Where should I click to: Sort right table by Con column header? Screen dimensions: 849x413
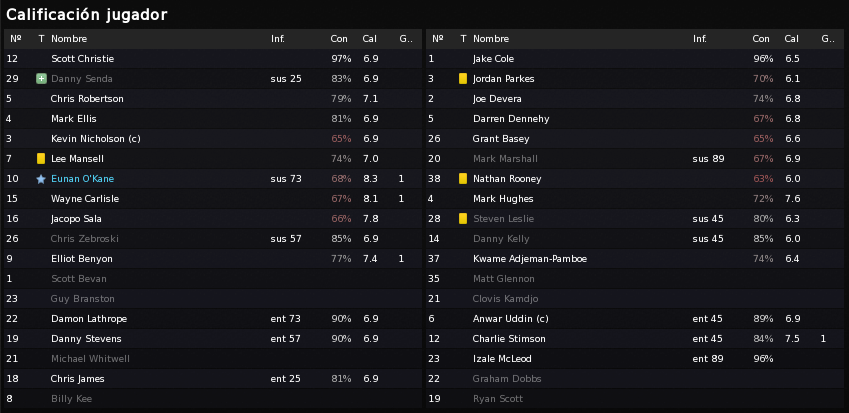[761, 39]
